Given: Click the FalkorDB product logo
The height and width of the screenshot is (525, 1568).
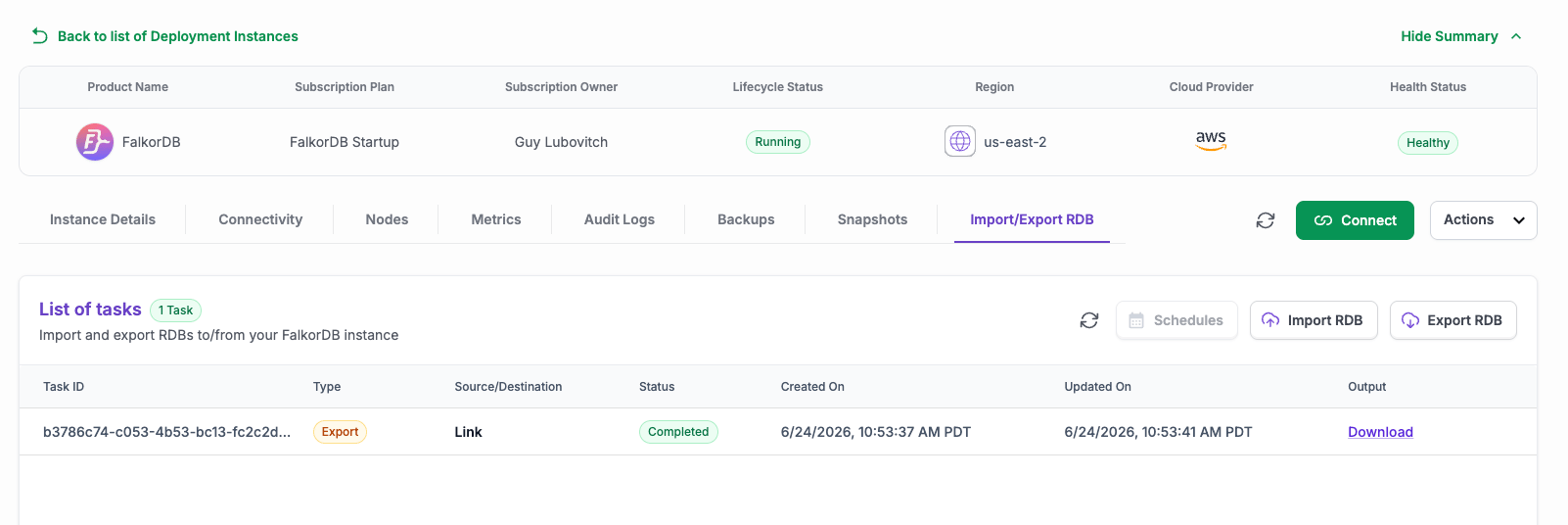Looking at the screenshot, I should pos(95,142).
